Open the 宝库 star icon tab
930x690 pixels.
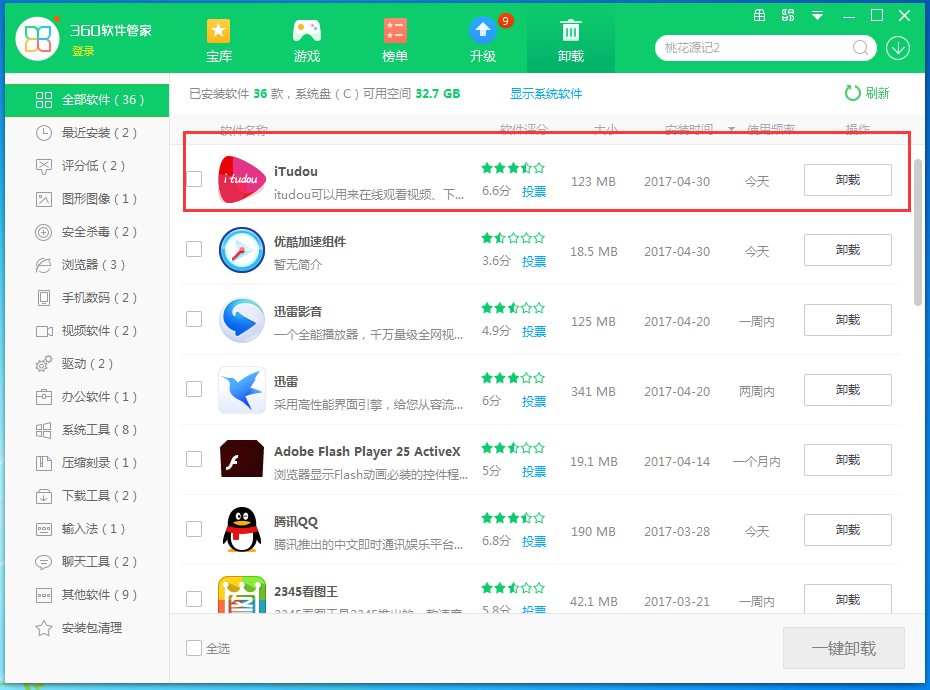click(x=218, y=41)
